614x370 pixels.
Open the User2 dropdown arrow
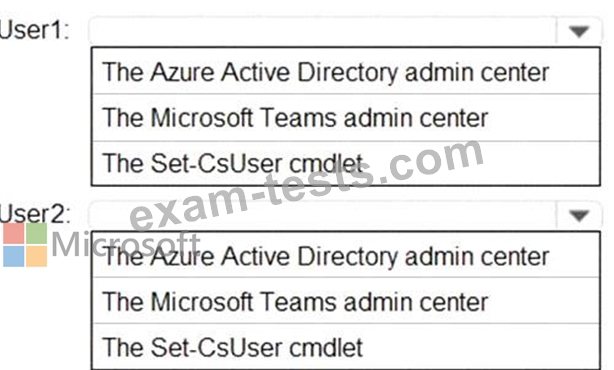579,215
